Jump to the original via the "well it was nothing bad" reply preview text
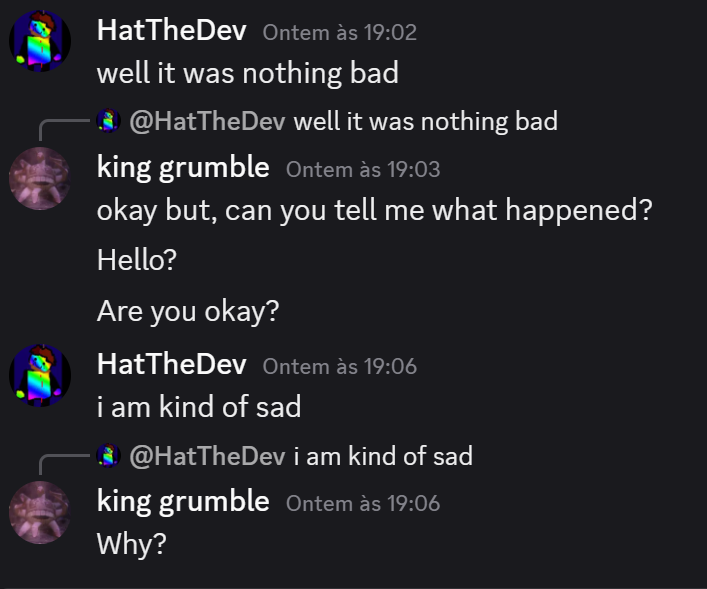Viewport: 707px width, 589px height. point(425,122)
